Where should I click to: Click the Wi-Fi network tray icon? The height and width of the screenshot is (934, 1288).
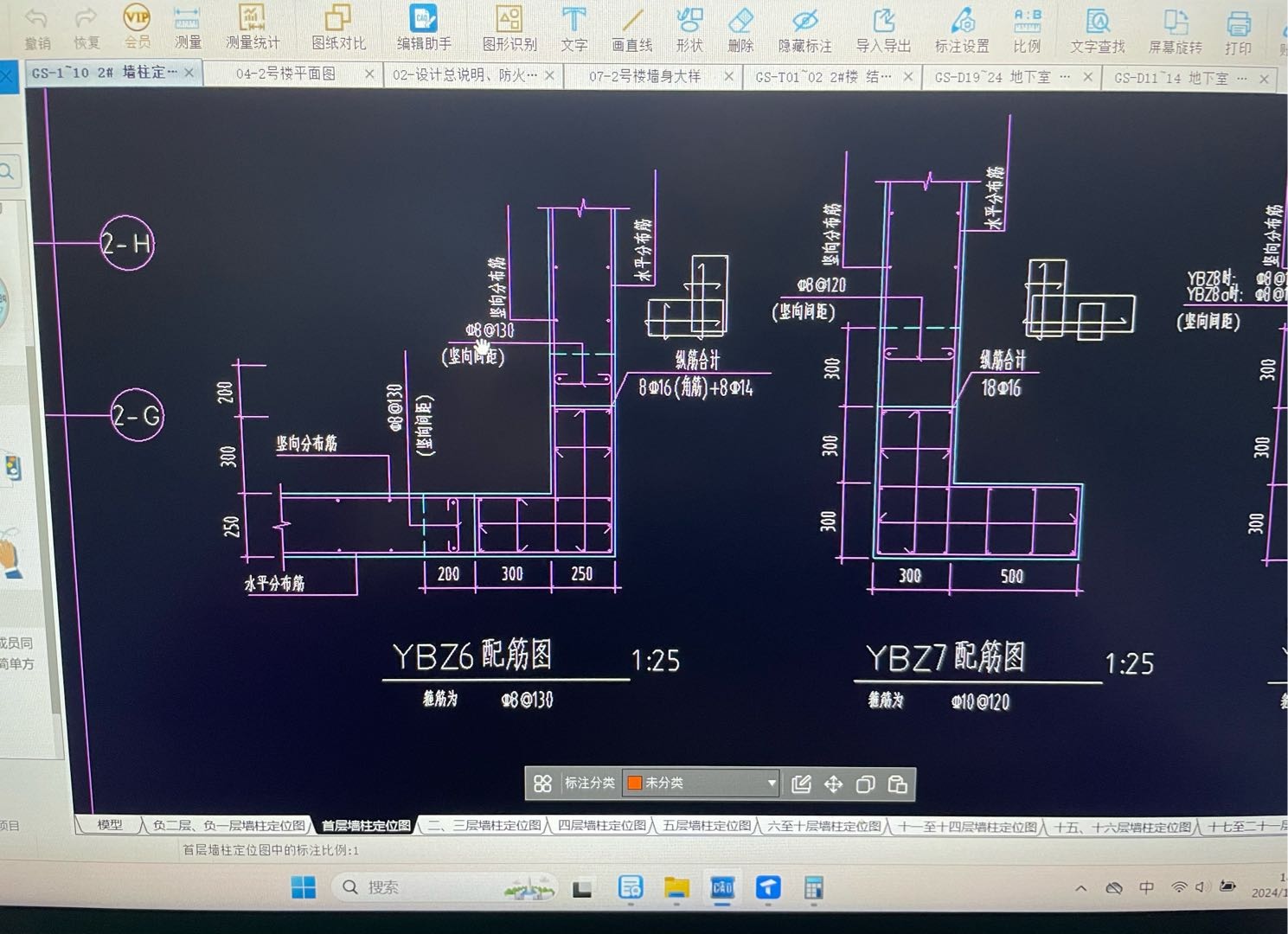coord(1179,887)
